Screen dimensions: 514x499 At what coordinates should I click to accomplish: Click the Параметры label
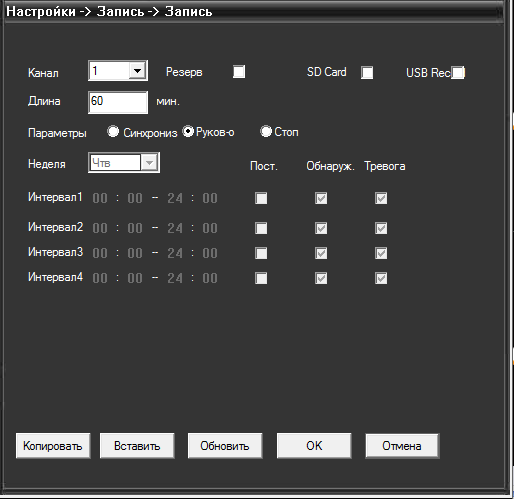pyautogui.click(x=57, y=133)
